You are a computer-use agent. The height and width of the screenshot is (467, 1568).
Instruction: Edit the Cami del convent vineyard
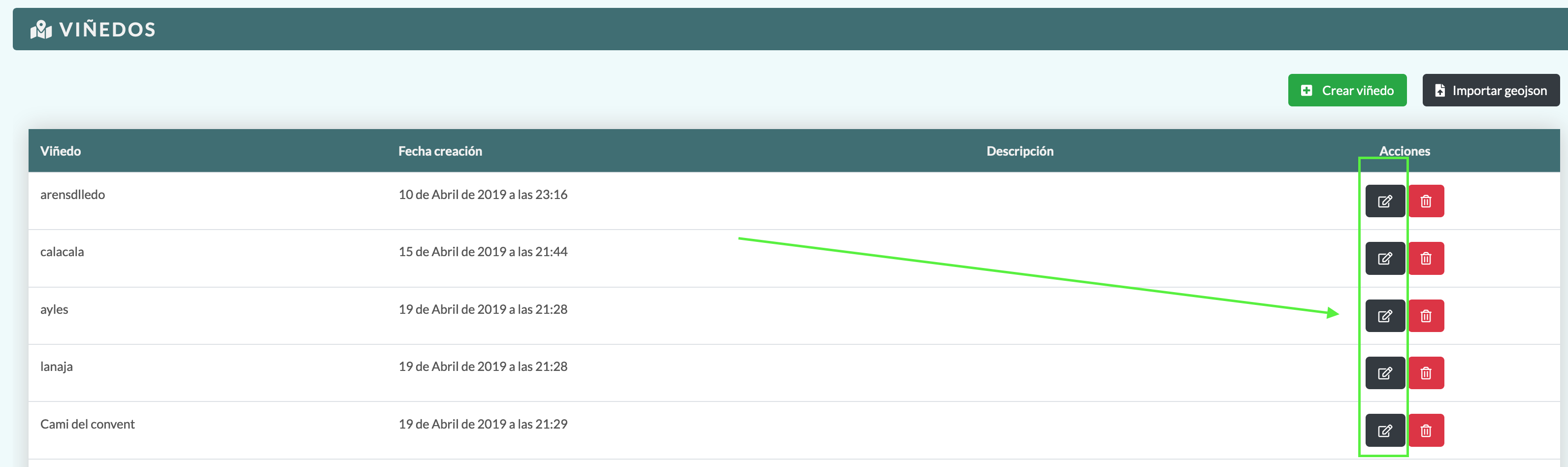tap(1384, 431)
